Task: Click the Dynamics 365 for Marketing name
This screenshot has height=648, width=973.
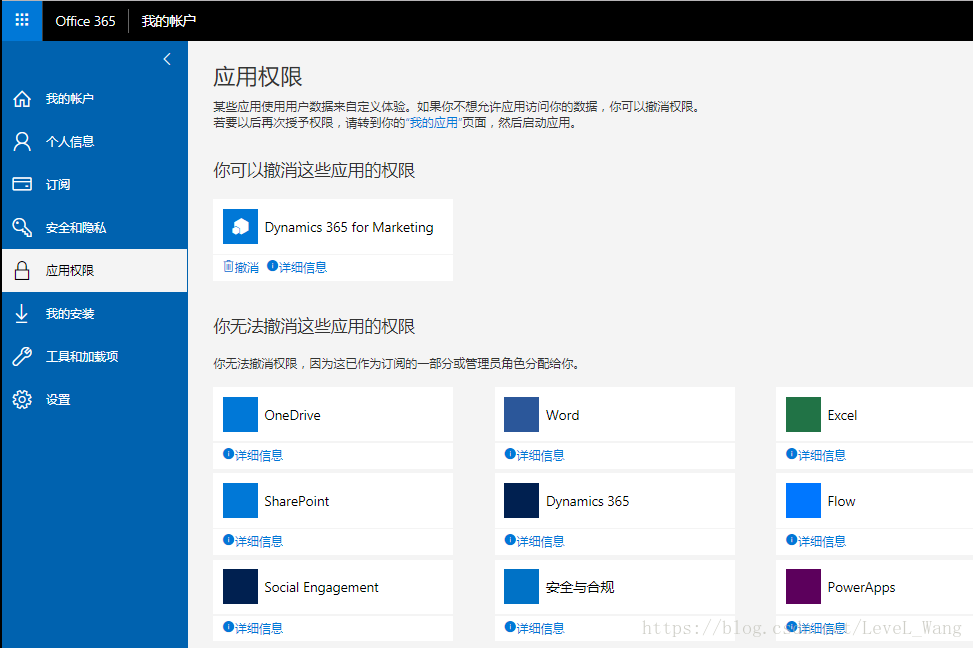Action: point(349,227)
